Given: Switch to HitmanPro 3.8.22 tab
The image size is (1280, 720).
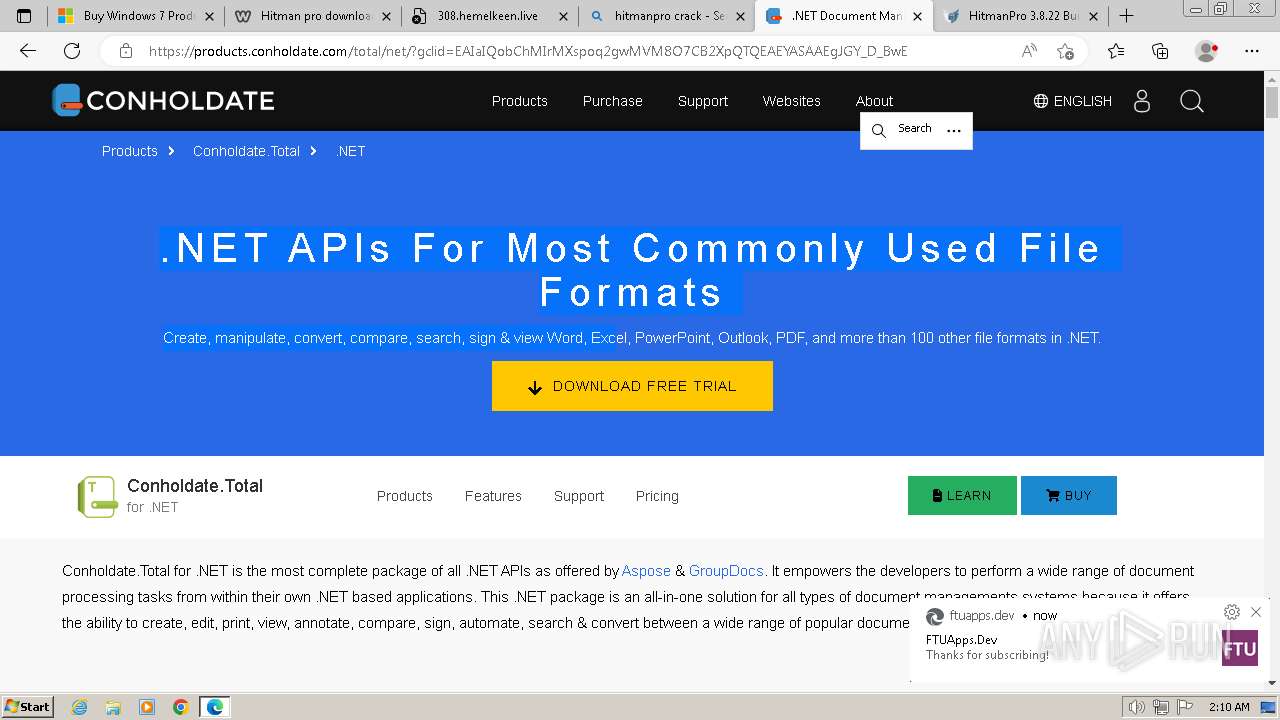Looking at the screenshot, I should [x=1022, y=16].
